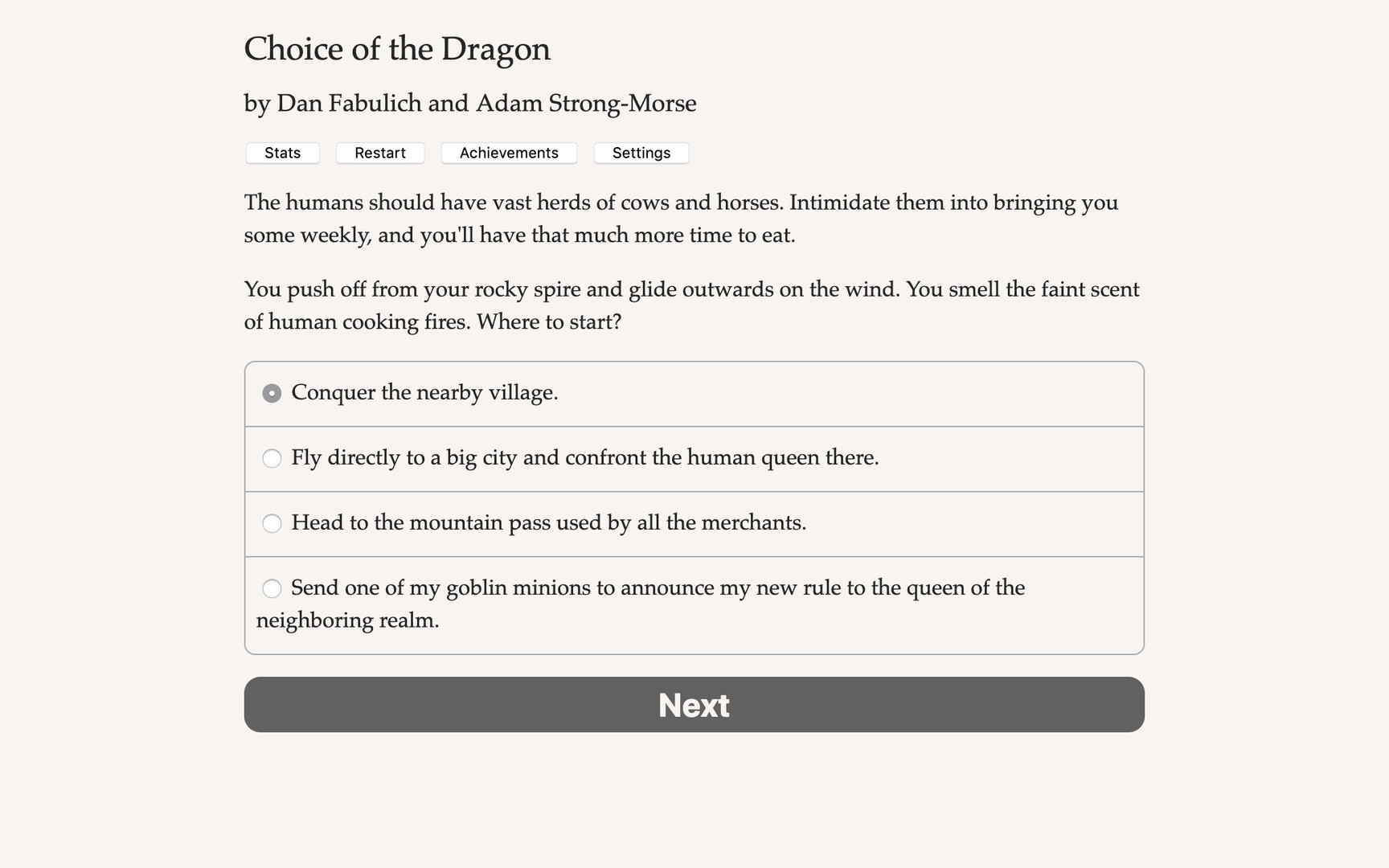Click the "Fly directly to a big city" radio circle
The width and height of the screenshot is (1389, 868).
(x=272, y=458)
